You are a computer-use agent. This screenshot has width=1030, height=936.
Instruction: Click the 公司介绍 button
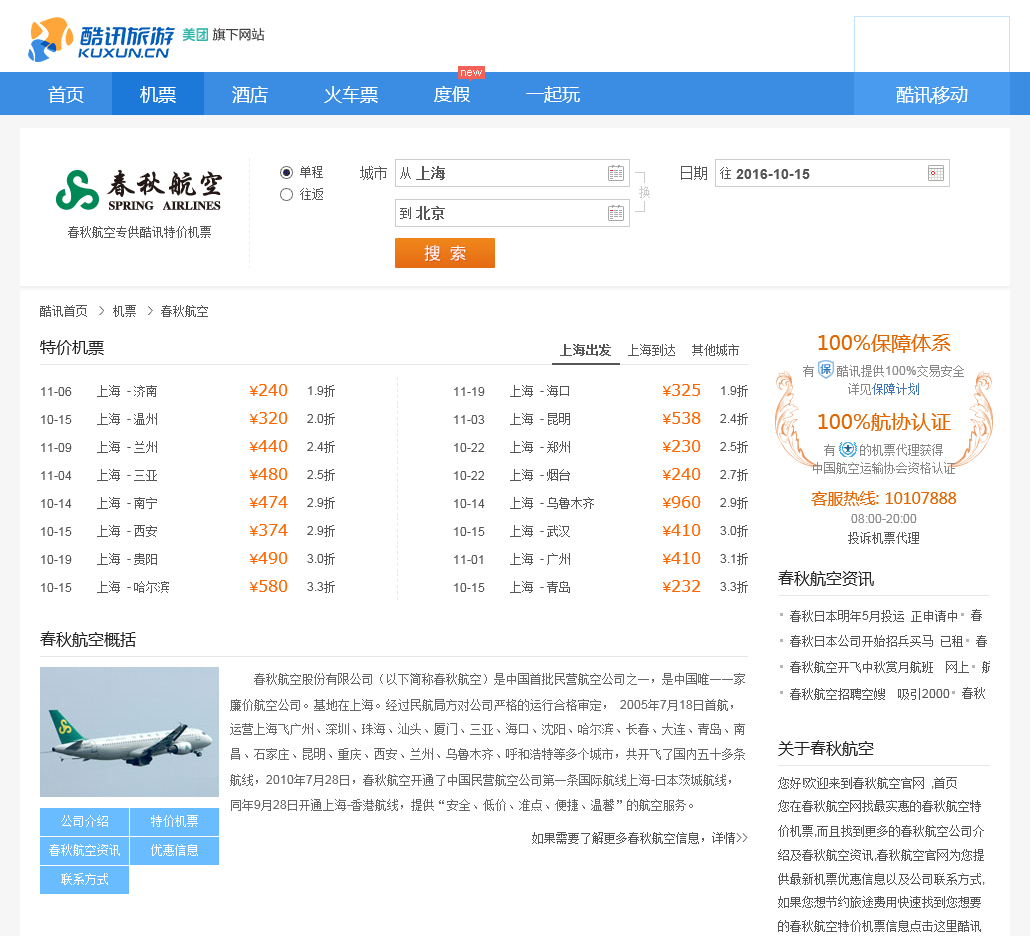84,821
